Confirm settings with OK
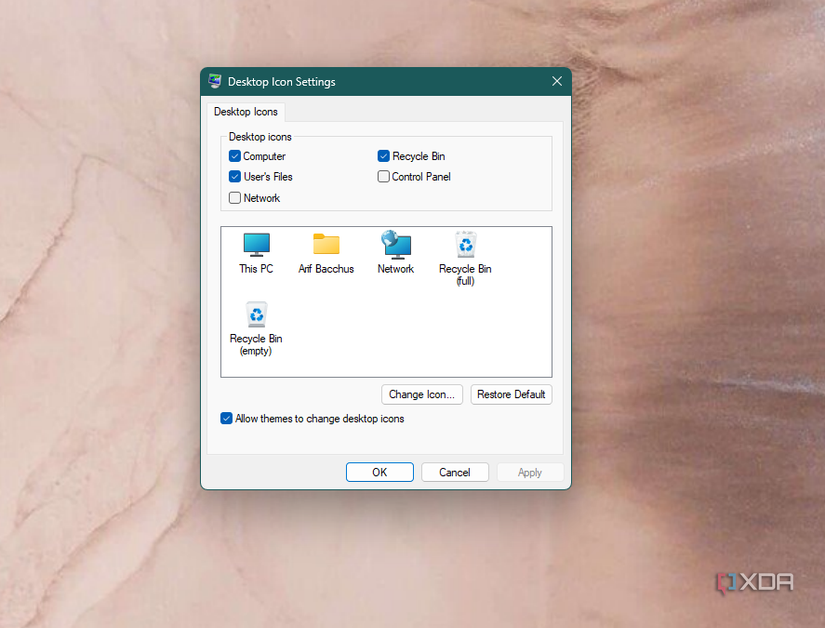 coord(379,471)
